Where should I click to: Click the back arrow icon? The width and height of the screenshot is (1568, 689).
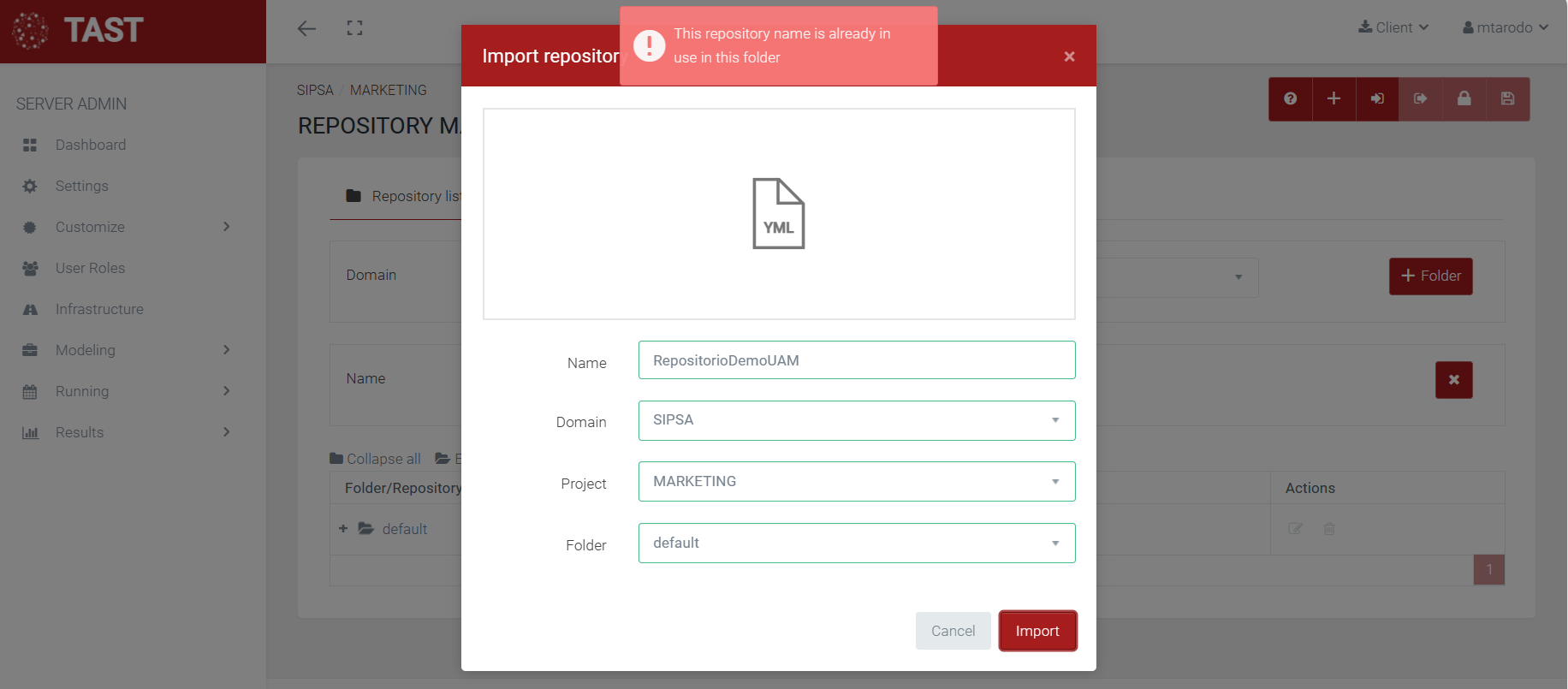coord(306,28)
